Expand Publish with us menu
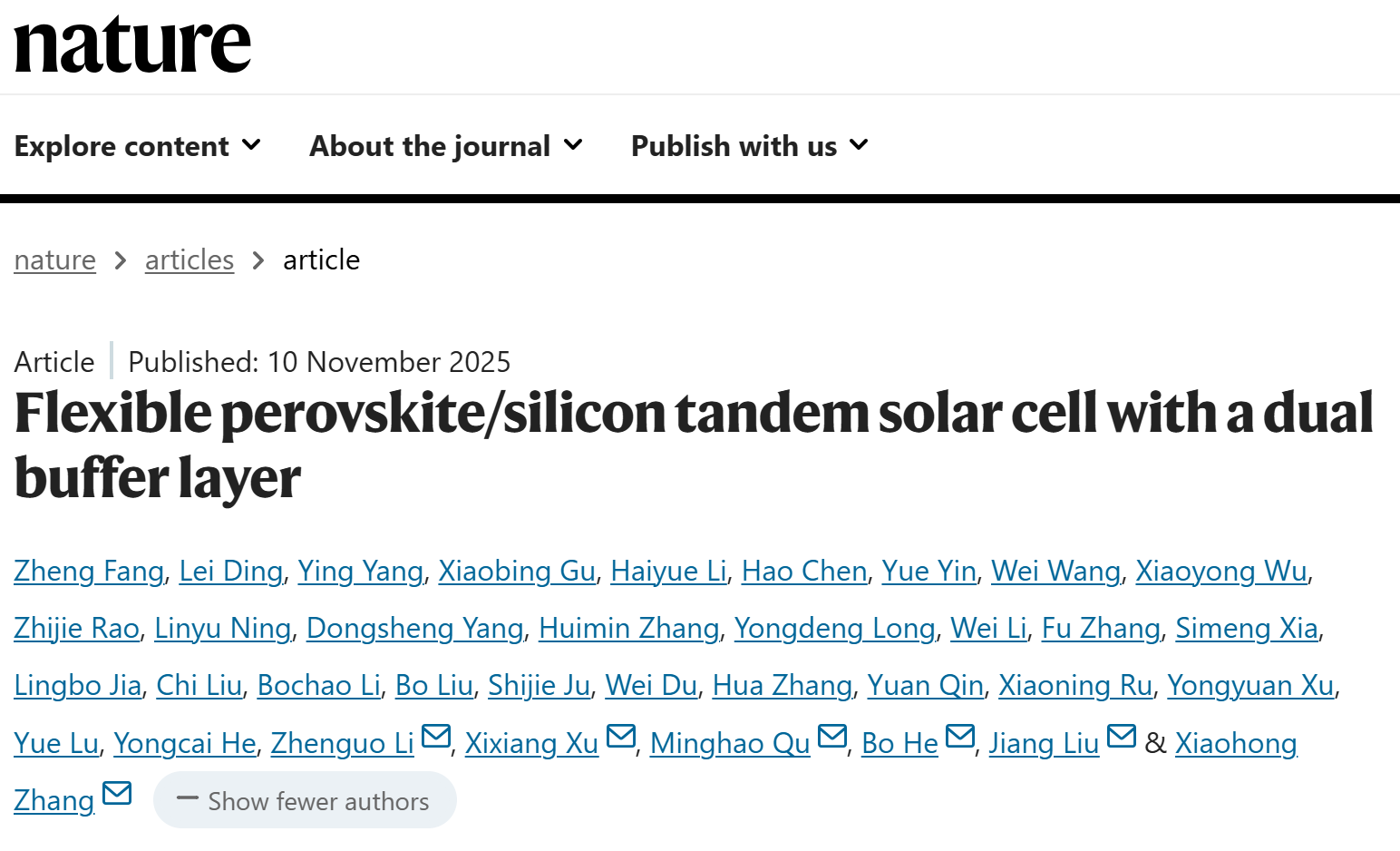Screen dimensions: 1400x851 [x=749, y=146]
